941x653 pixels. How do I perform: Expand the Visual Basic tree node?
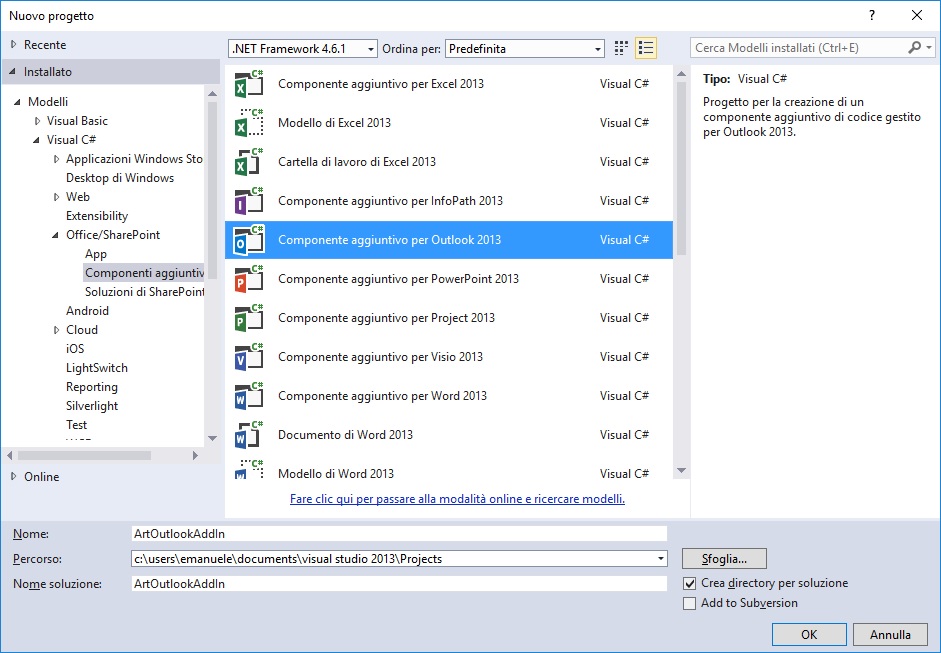tap(37, 121)
